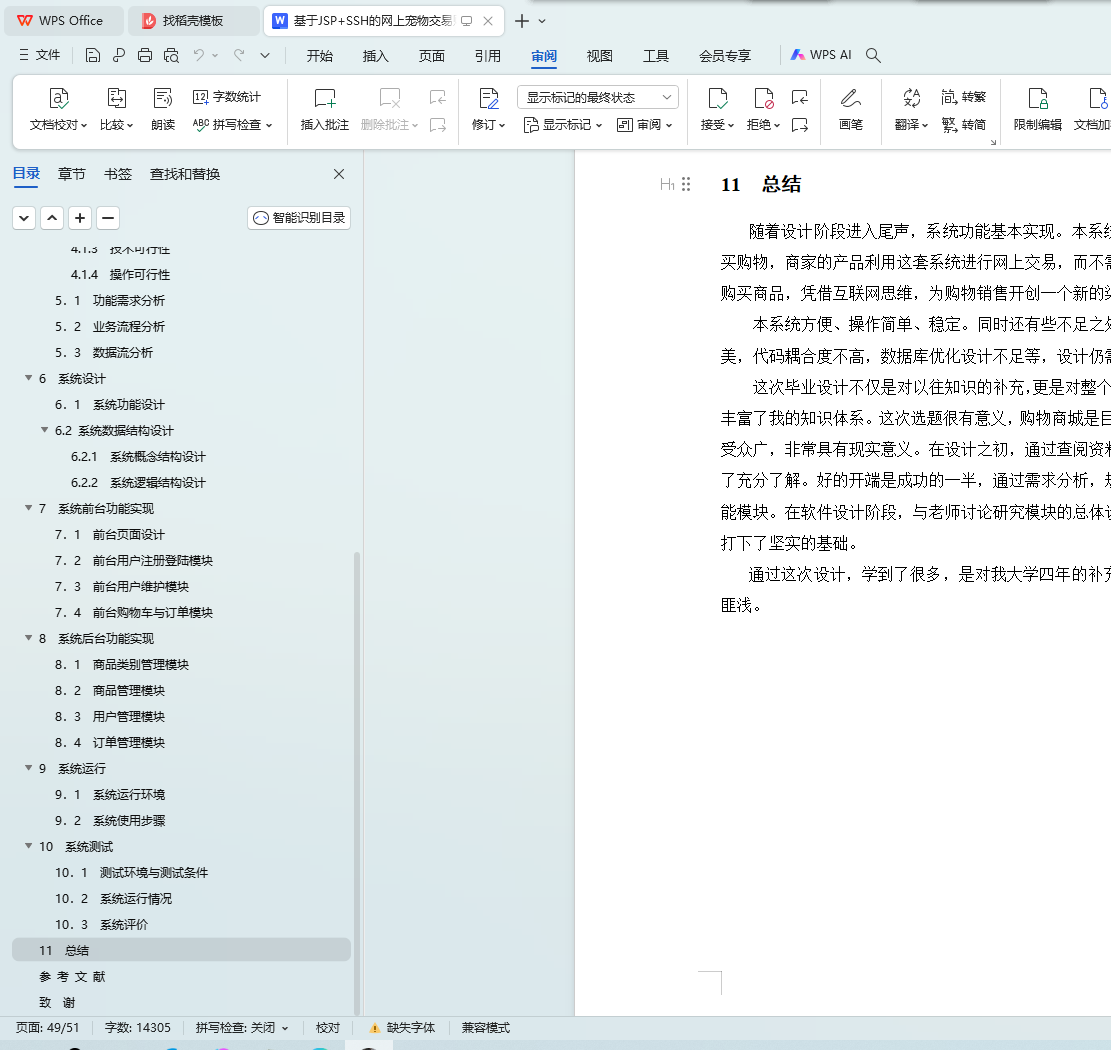This screenshot has height=1050, width=1111.
Task: Open quick access toolbar customize arrow
Action: [x=265, y=55]
